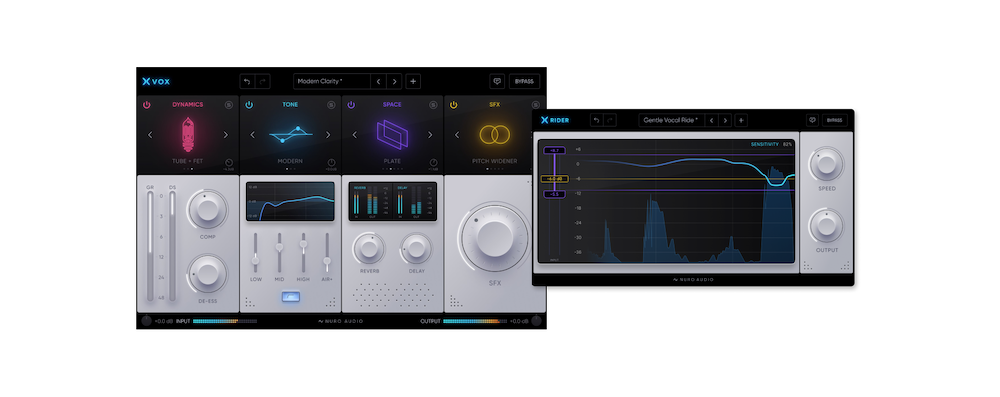The image size is (1000, 397).
Task: Go to previous preset arrow in X Rider
Action: click(x=711, y=120)
